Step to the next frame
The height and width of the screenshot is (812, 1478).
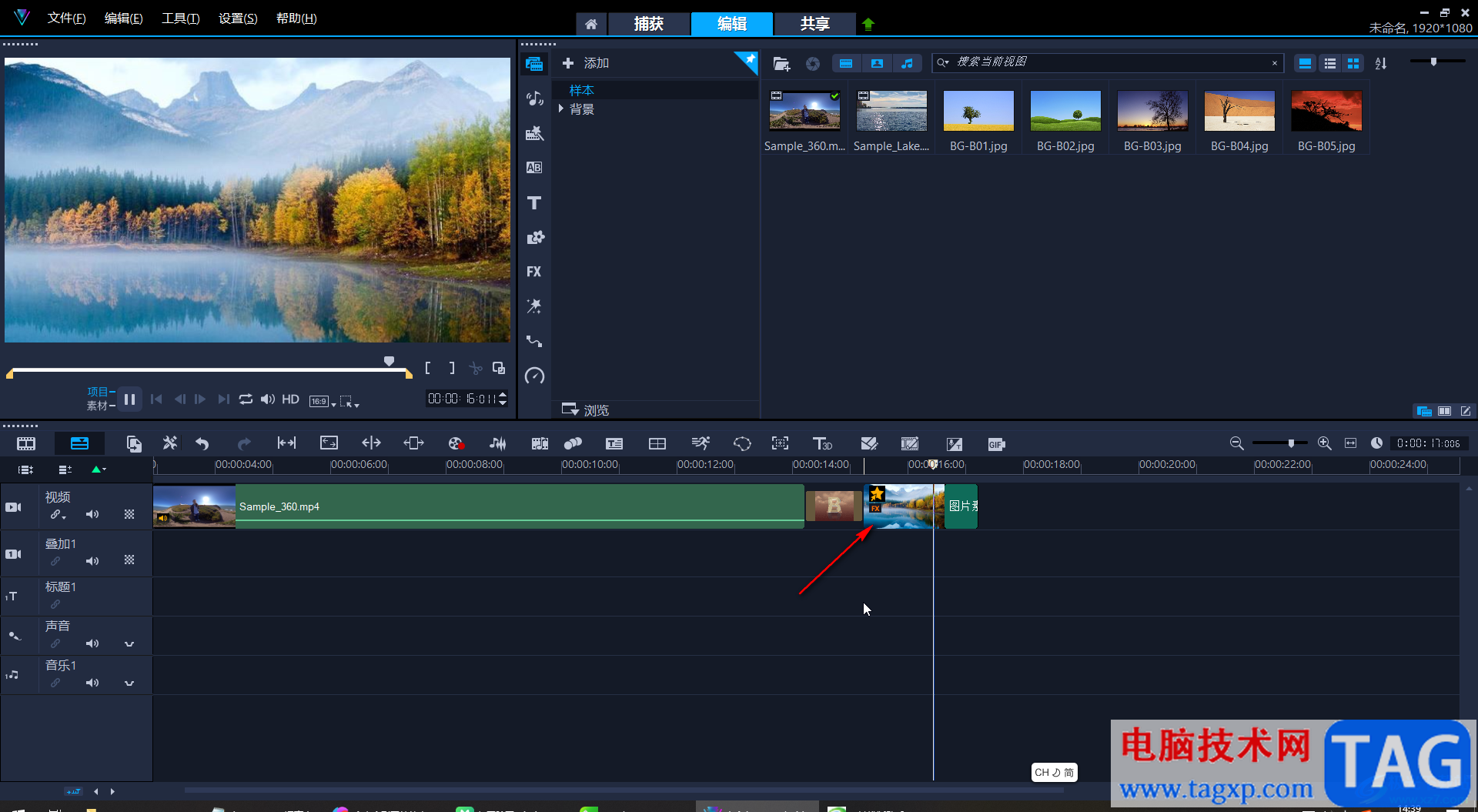point(201,399)
